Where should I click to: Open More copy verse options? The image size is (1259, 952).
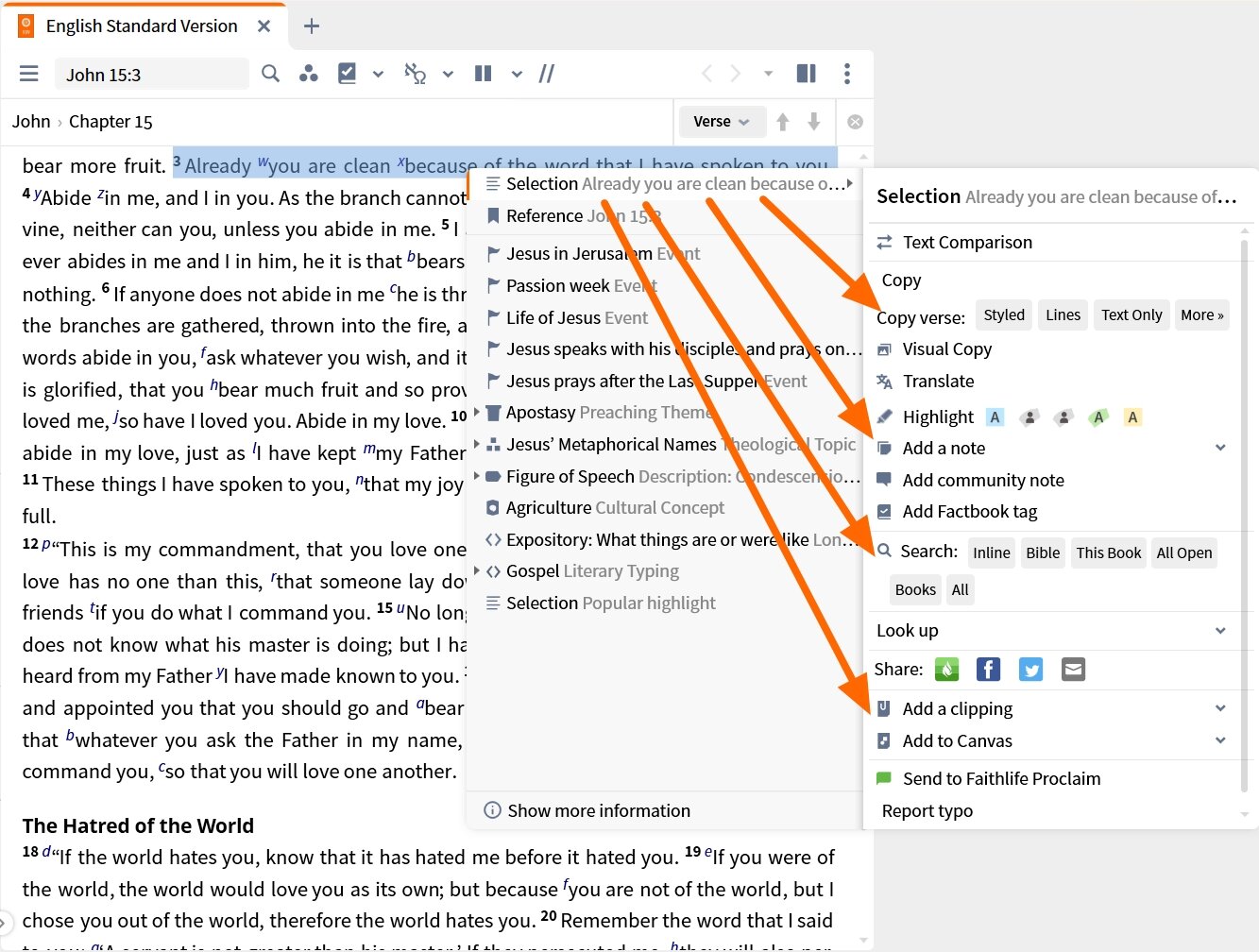pyautogui.click(x=1202, y=315)
